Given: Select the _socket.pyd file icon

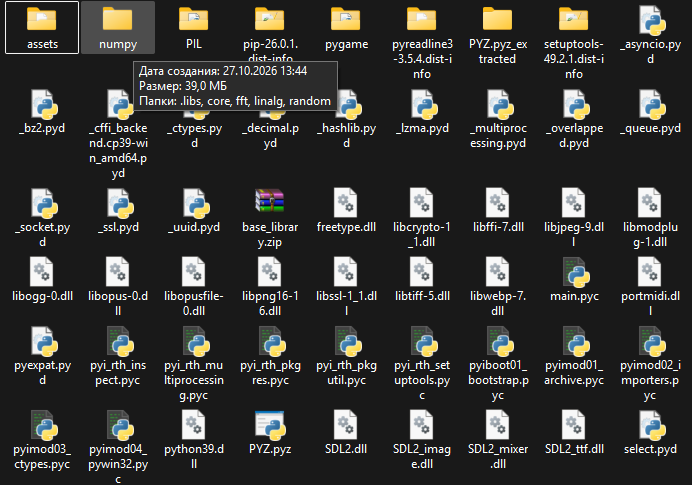Looking at the screenshot, I should 43,203.
